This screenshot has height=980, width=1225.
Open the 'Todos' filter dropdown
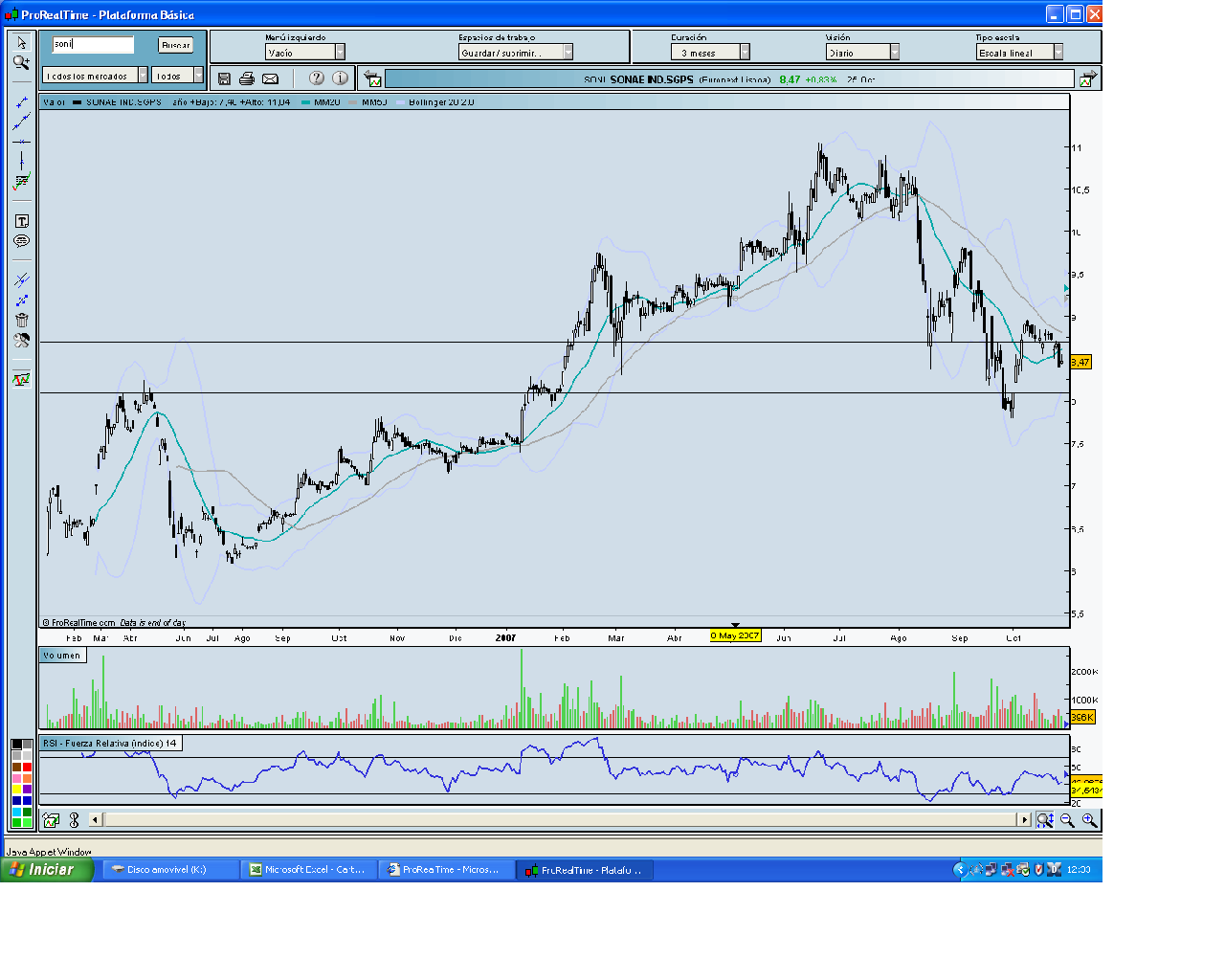click(x=178, y=76)
